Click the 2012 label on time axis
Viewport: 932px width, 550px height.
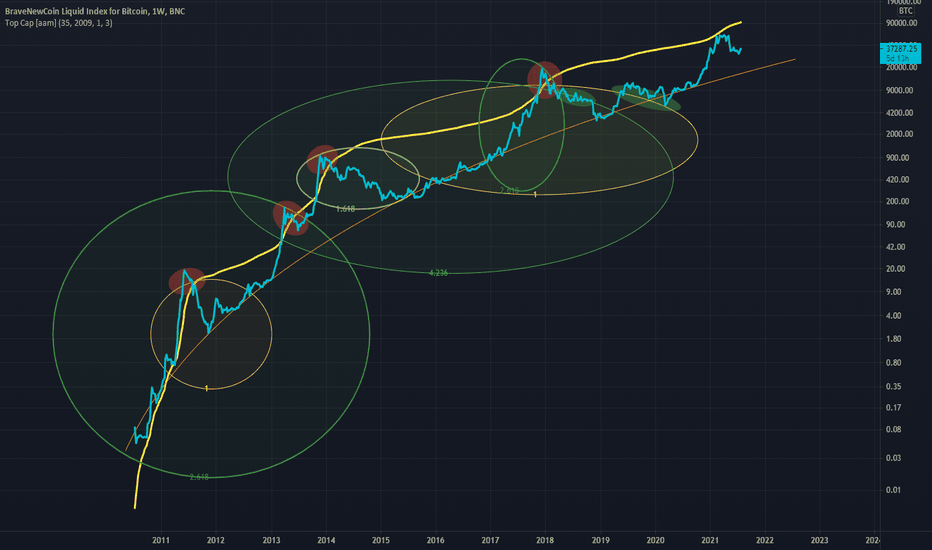(216, 540)
